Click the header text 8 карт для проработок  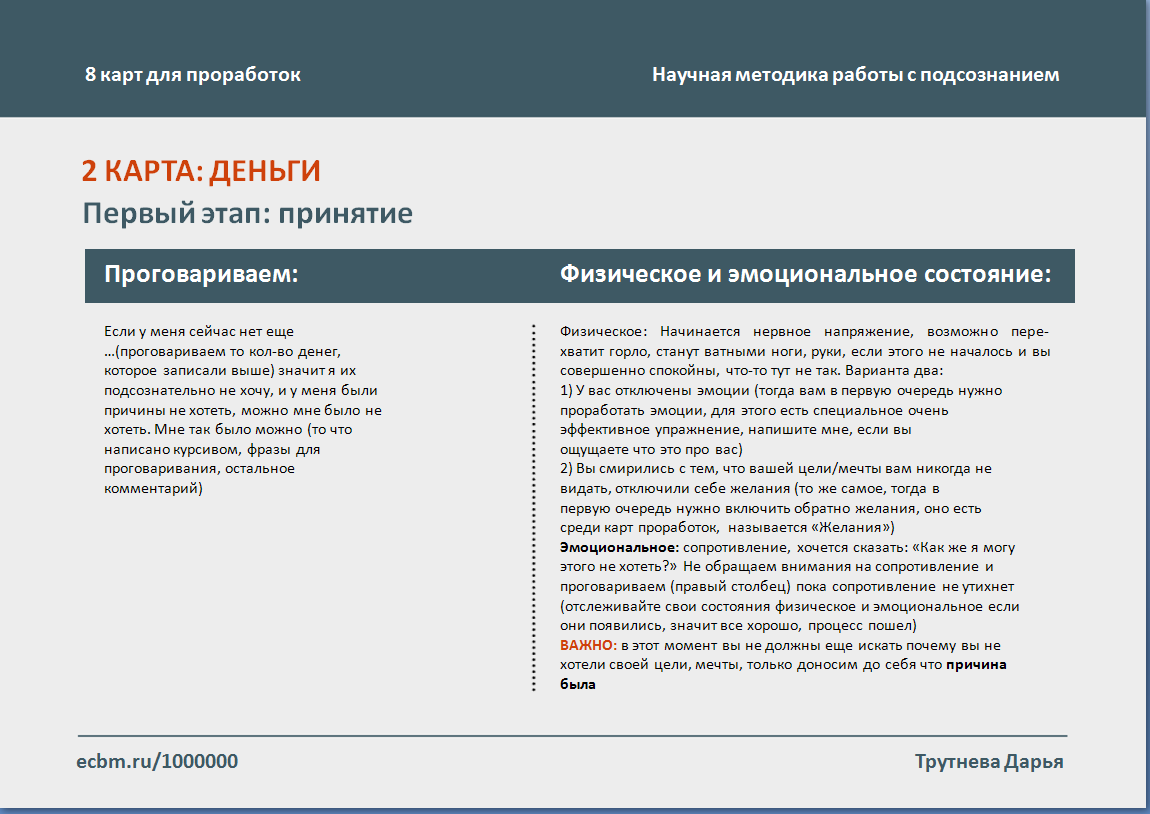[193, 75]
